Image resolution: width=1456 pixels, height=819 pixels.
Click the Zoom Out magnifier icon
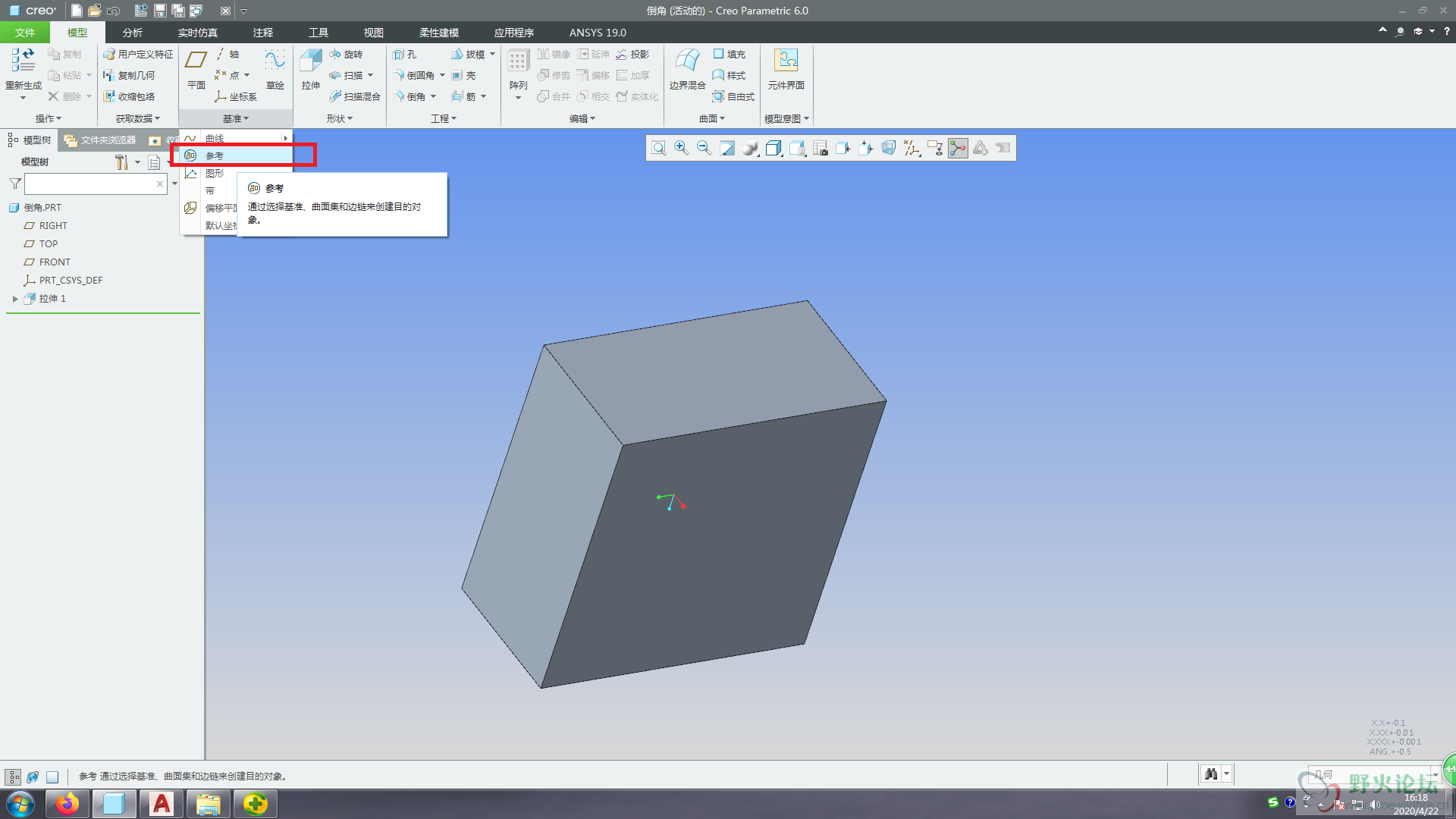click(x=704, y=148)
